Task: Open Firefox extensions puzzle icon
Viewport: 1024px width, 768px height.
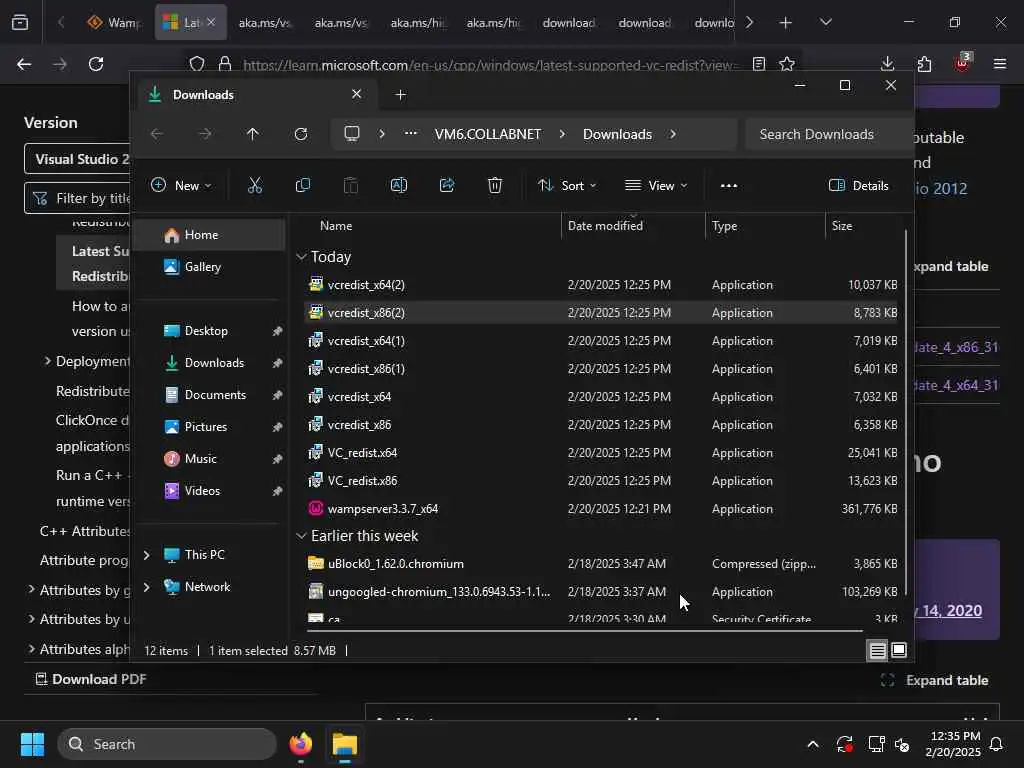Action: 924,64
